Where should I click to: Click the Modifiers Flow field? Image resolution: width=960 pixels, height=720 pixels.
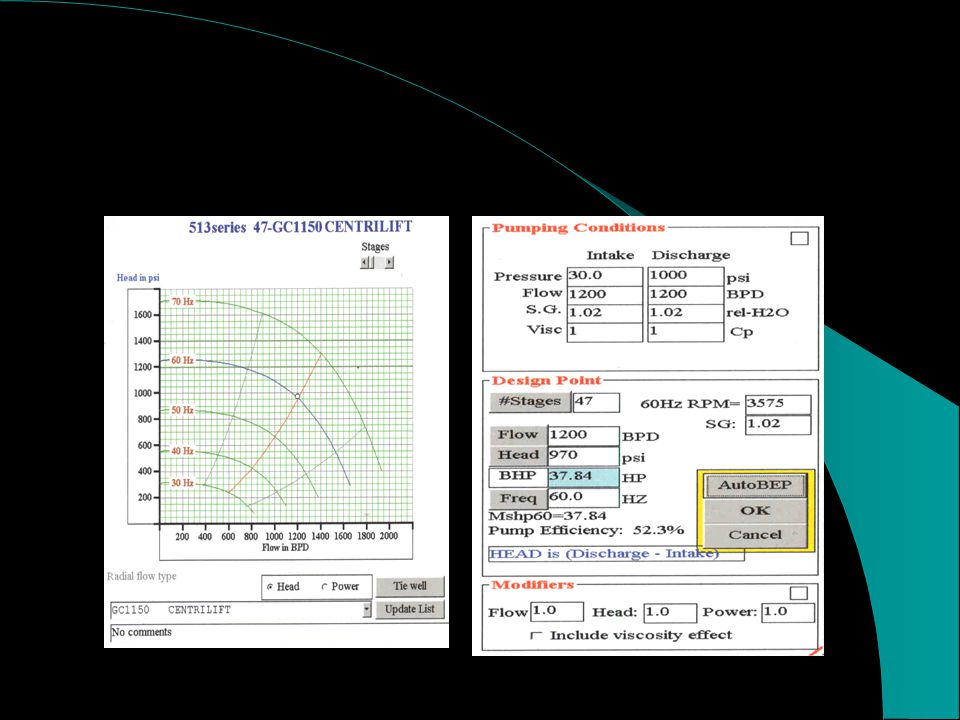tap(557, 612)
